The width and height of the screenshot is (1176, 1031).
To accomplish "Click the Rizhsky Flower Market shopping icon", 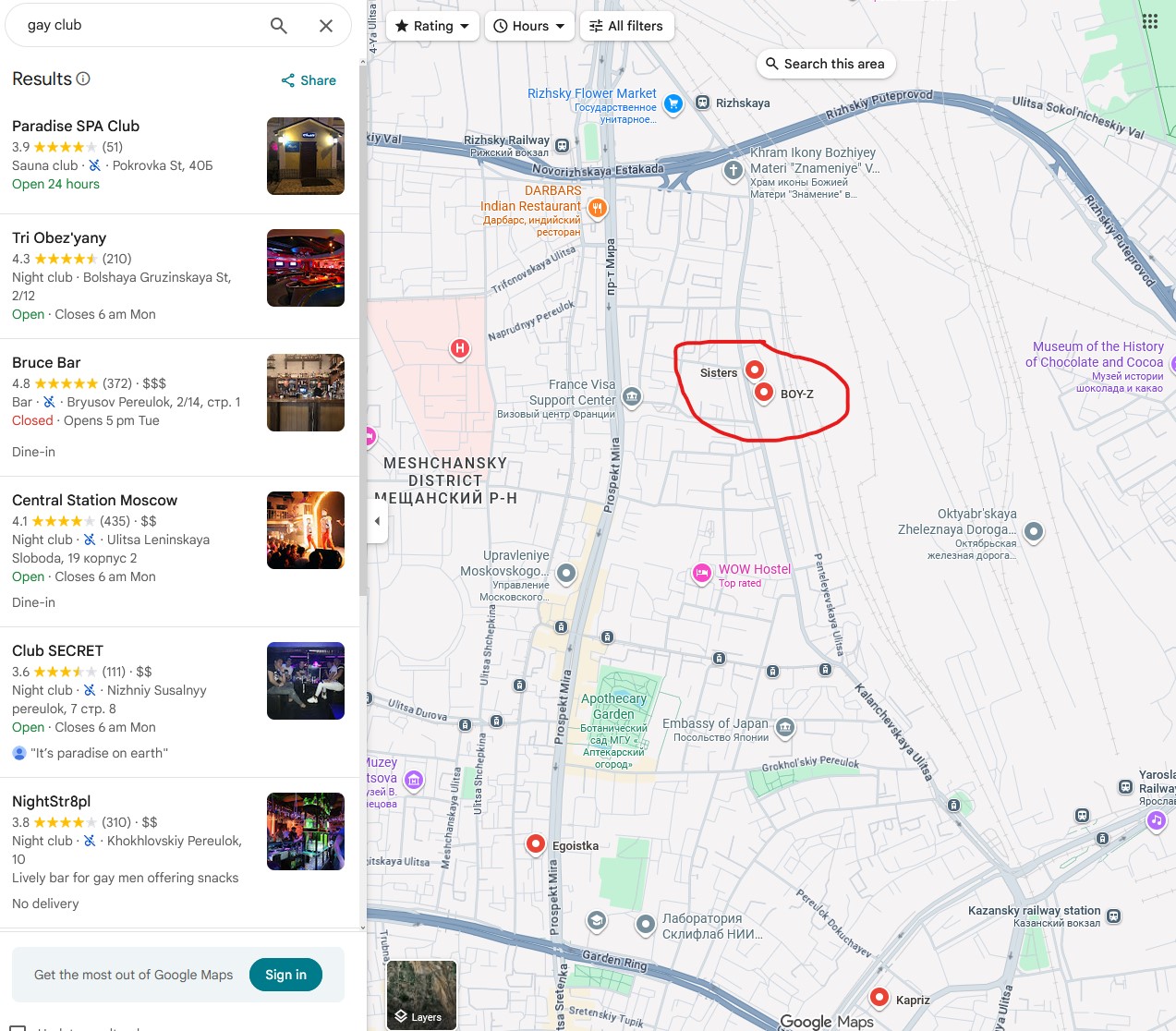I will tap(673, 103).
